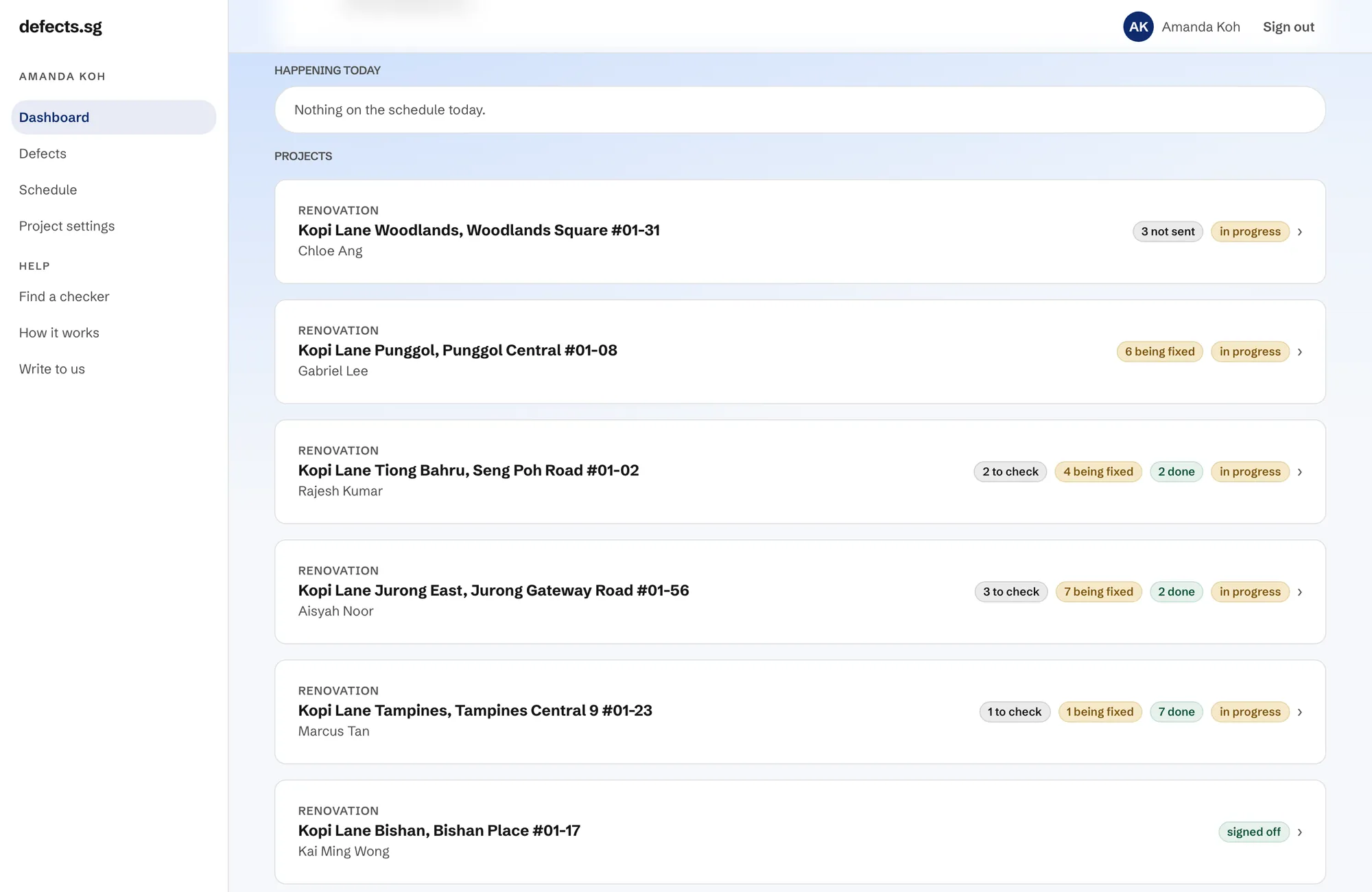Click '1 being fixed' badge
Viewport: 1372px width, 892px height.
pos(1100,712)
